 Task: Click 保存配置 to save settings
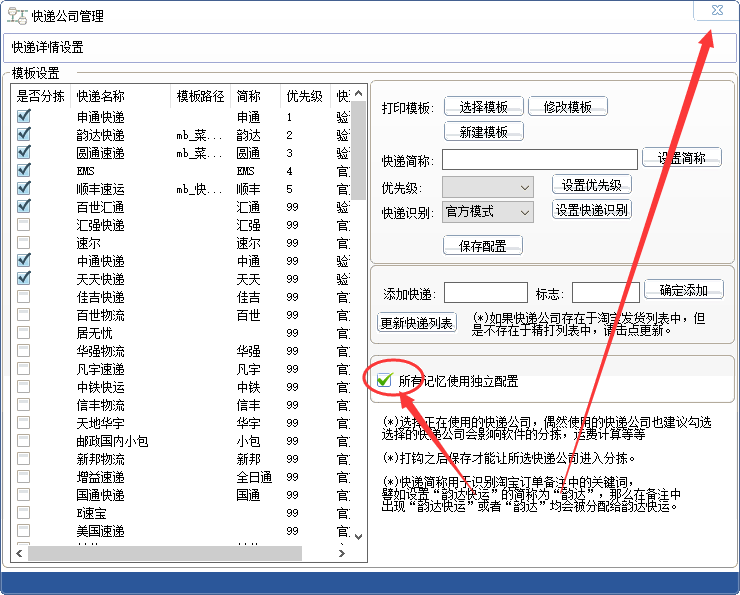click(x=483, y=246)
